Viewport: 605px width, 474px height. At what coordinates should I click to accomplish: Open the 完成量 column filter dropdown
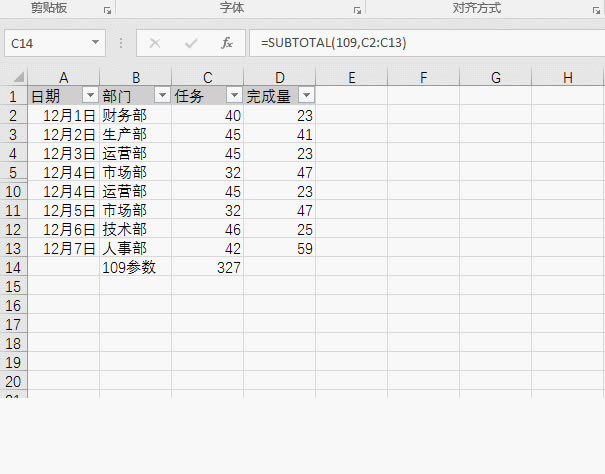pos(306,95)
